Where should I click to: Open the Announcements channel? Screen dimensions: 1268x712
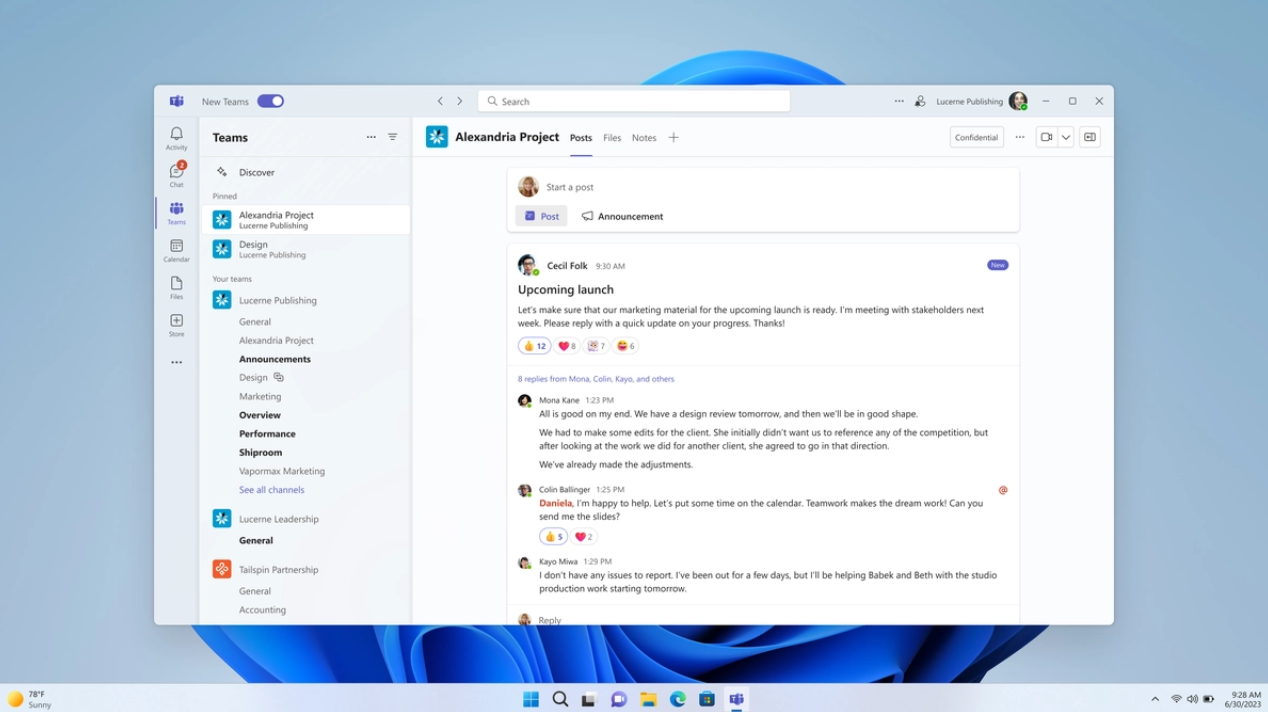coord(275,359)
